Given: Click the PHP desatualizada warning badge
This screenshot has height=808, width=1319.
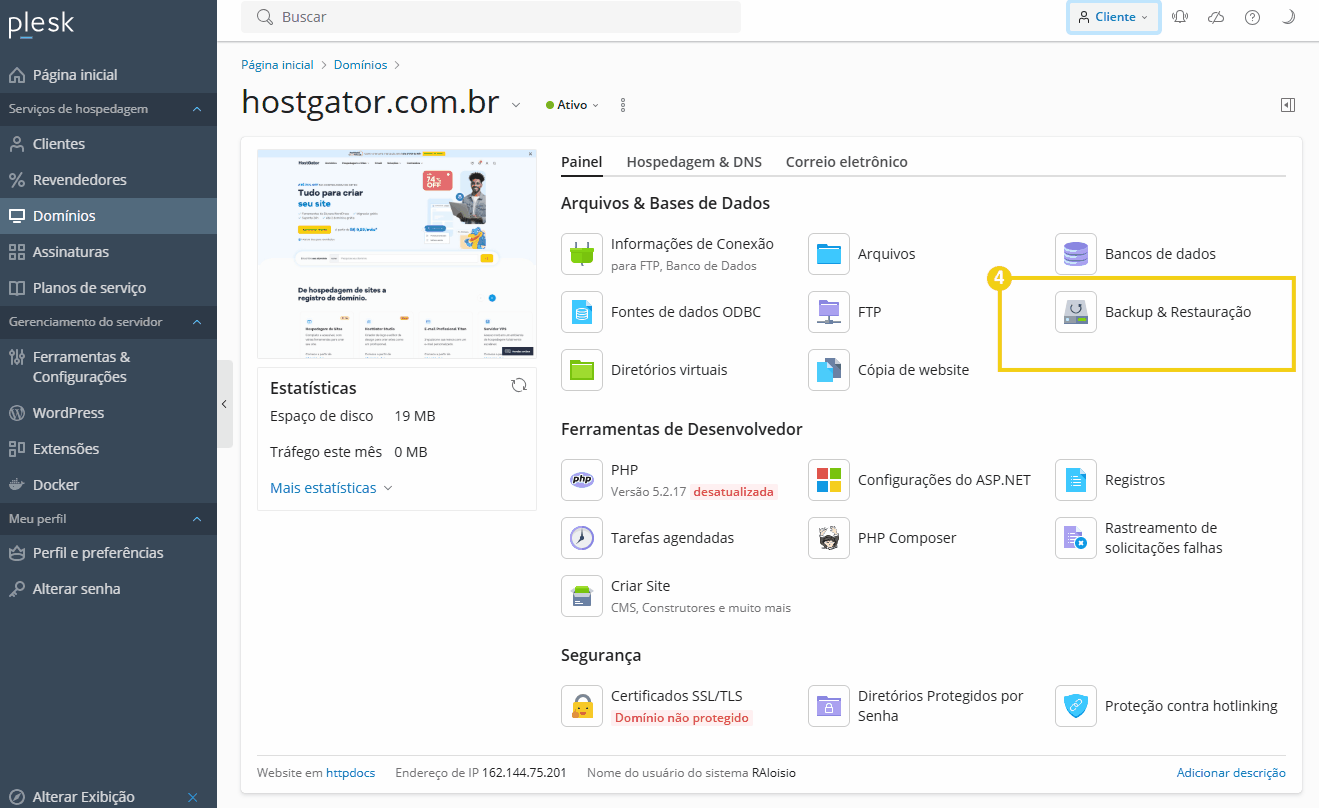Looking at the screenshot, I should tap(734, 492).
